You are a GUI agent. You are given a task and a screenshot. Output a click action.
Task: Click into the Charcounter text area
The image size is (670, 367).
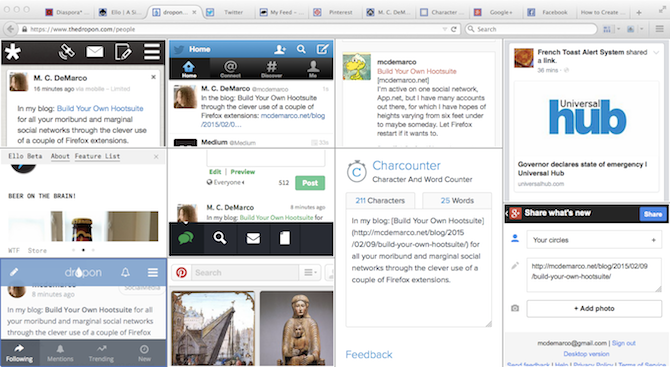418,268
